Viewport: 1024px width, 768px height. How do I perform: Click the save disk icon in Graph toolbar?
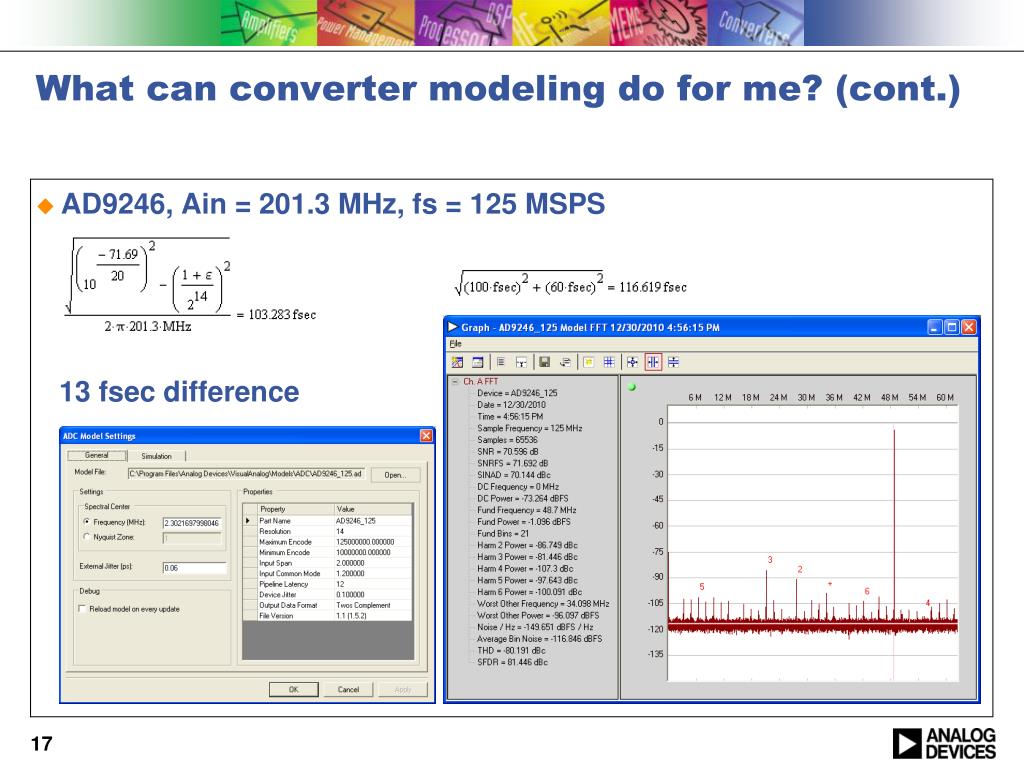544,362
